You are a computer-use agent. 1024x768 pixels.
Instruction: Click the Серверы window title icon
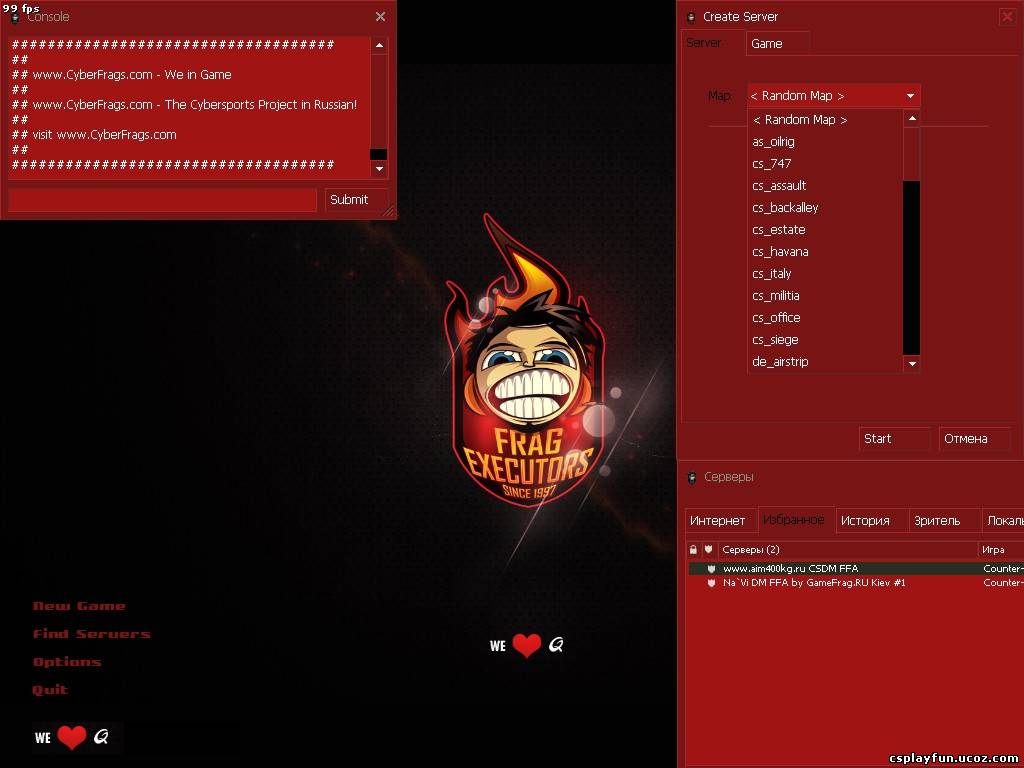(692, 477)
